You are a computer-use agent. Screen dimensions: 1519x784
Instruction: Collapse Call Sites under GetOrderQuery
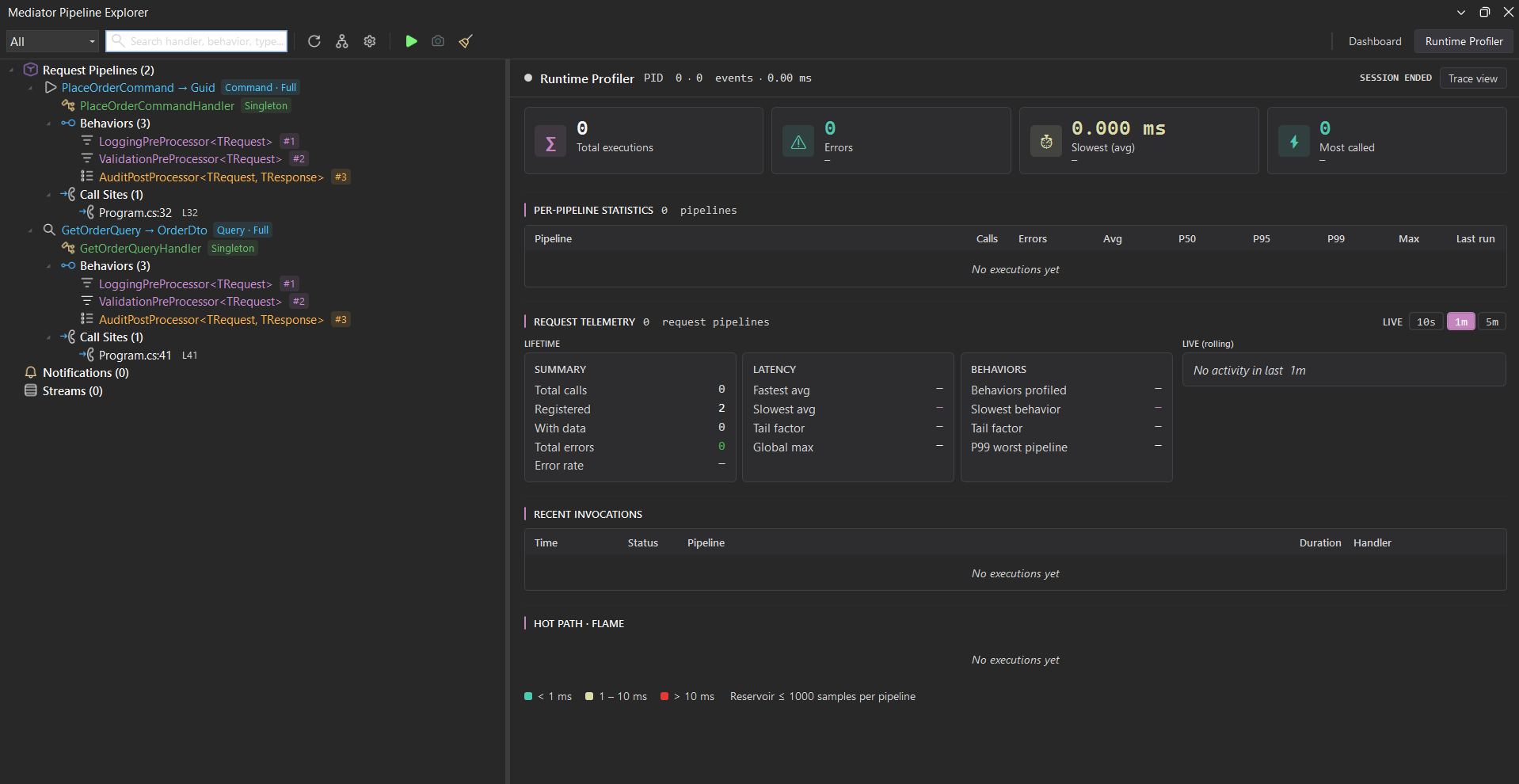(x=49, y=337)
